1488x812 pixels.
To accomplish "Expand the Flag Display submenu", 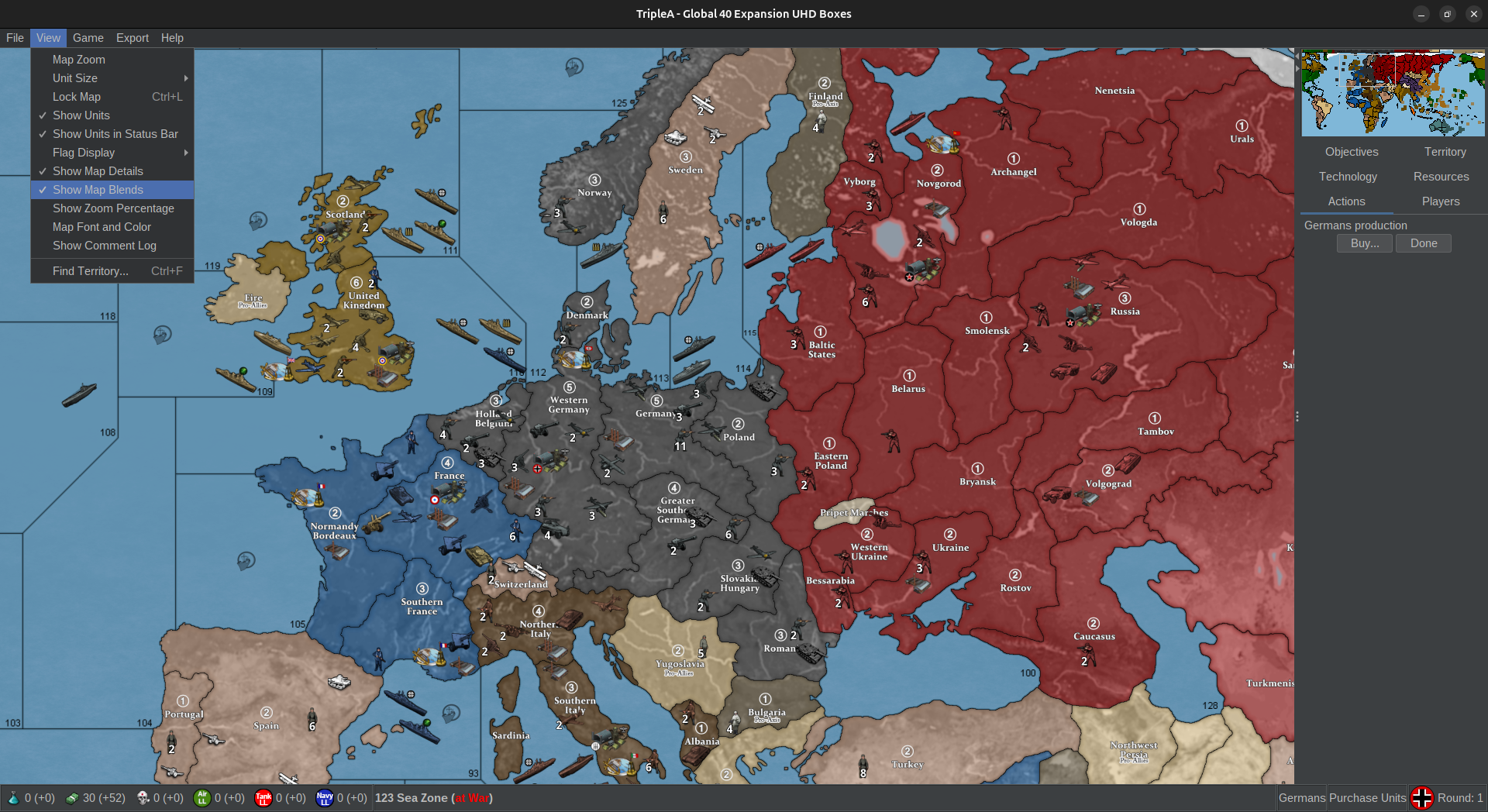I will pos(112,153).
